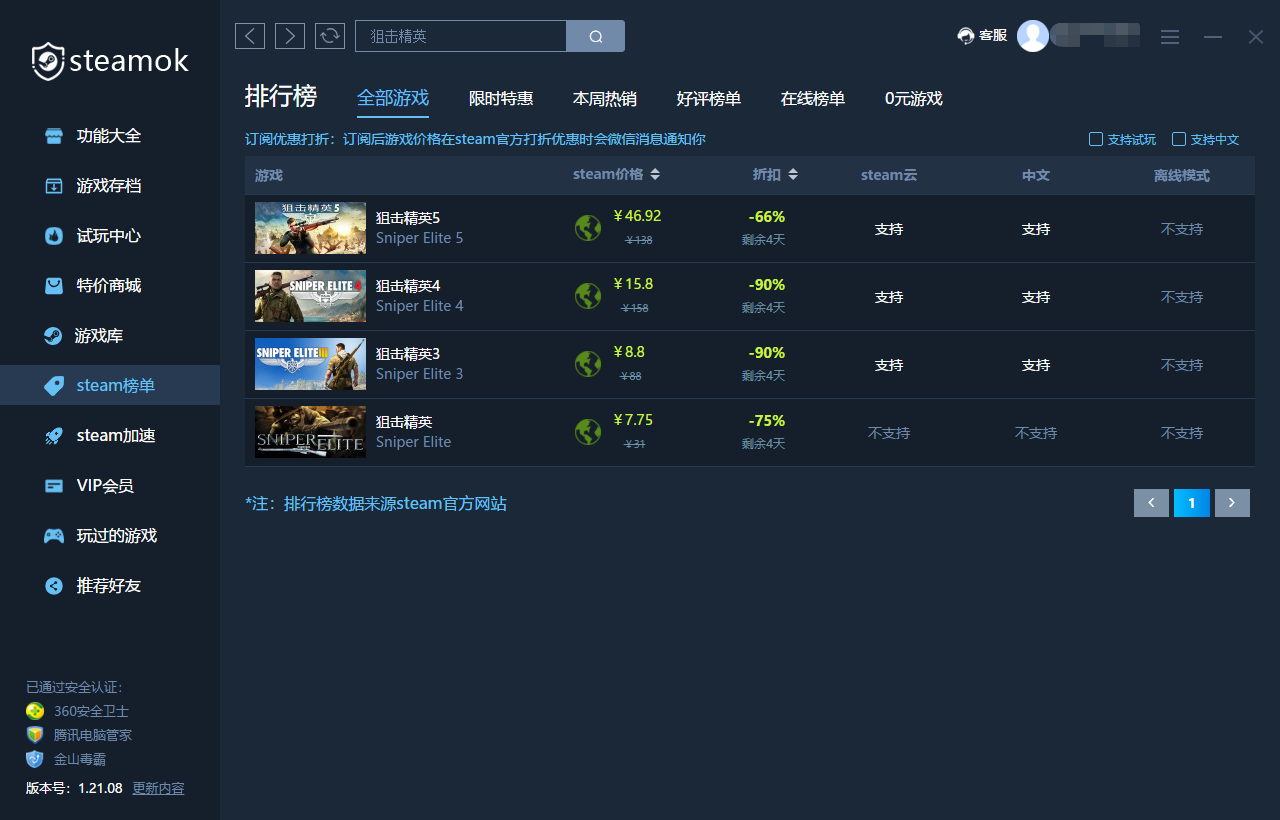Contact 客服 support

(982, 36)
